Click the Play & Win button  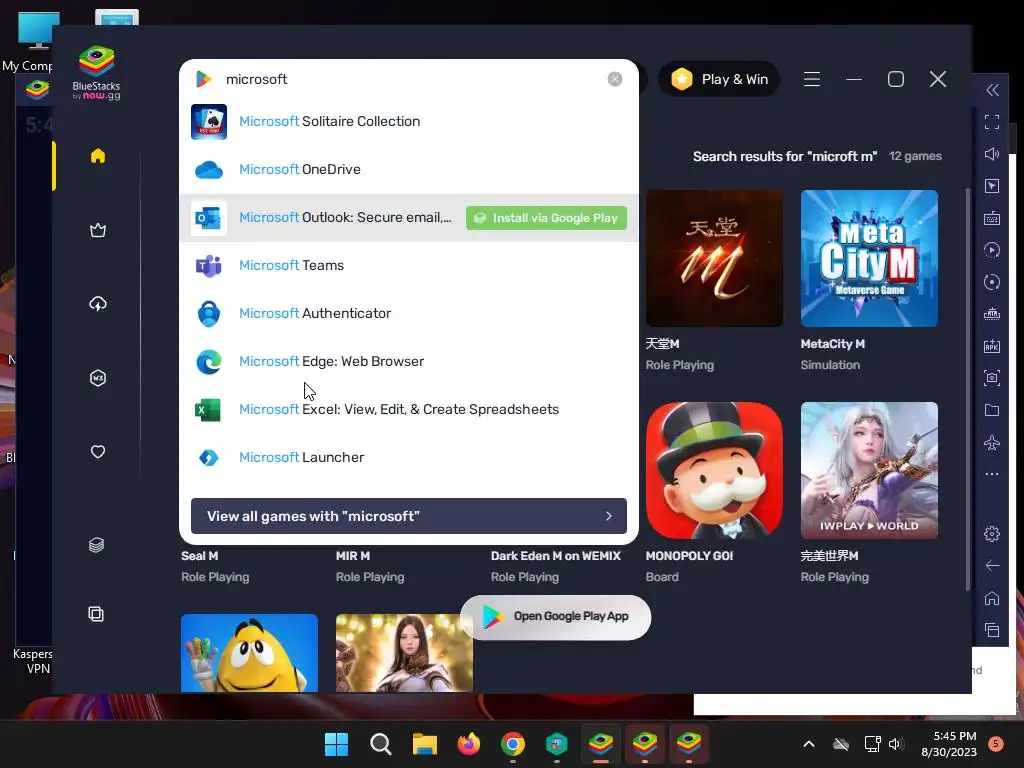[719, 79]
